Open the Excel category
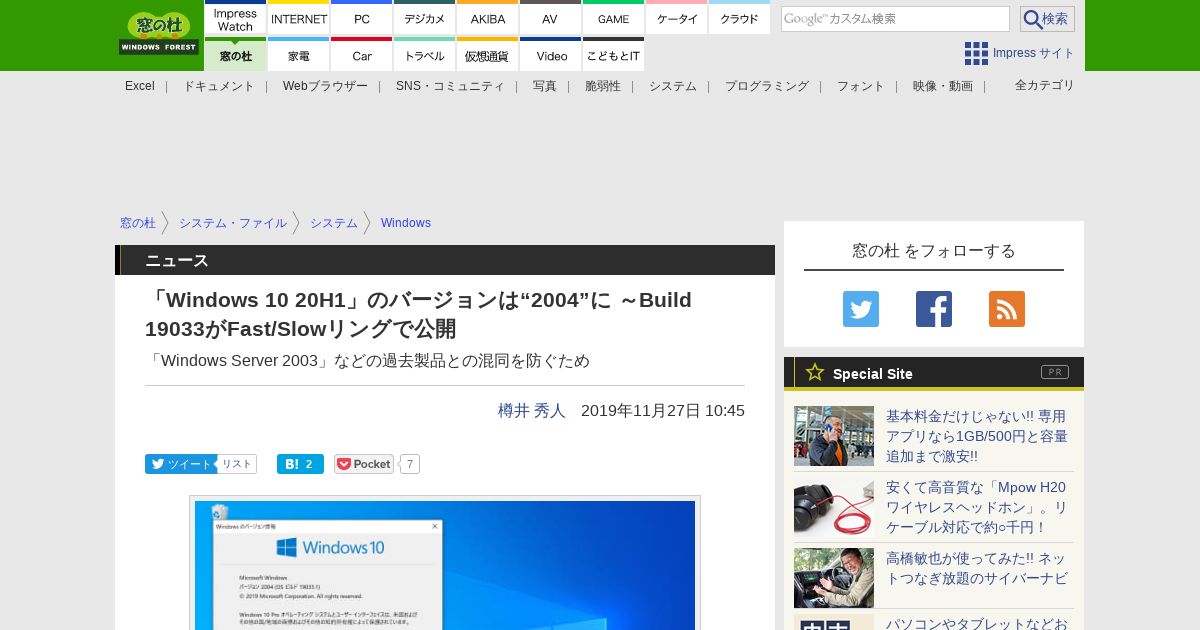 tap(140, 86)
